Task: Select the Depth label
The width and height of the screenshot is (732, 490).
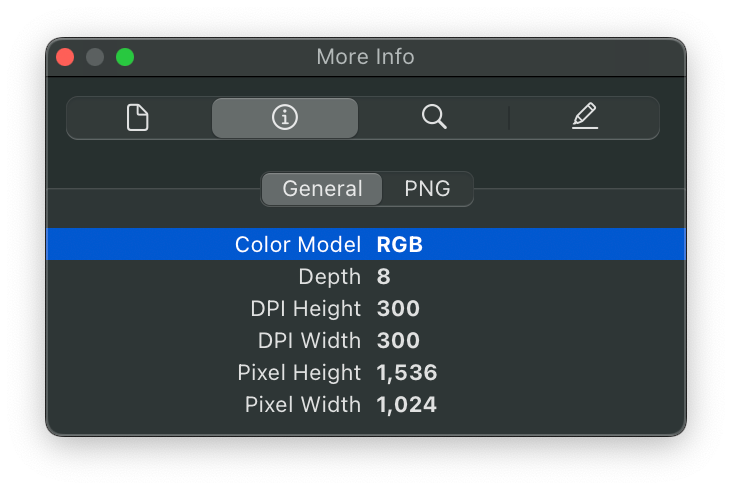Action: coord(329,277)
